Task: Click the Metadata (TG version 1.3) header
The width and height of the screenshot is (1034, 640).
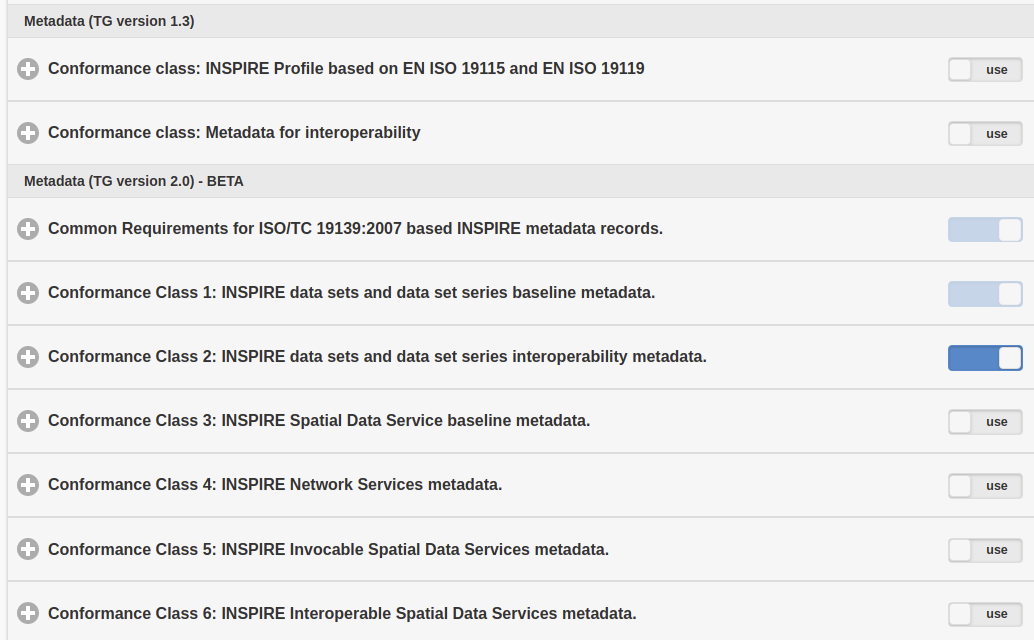Action: point(109,21)
